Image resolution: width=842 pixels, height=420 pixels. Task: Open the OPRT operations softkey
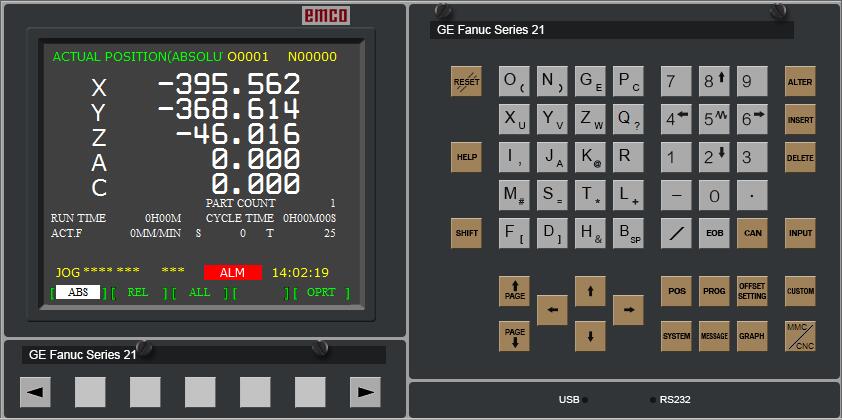(321, 293)
